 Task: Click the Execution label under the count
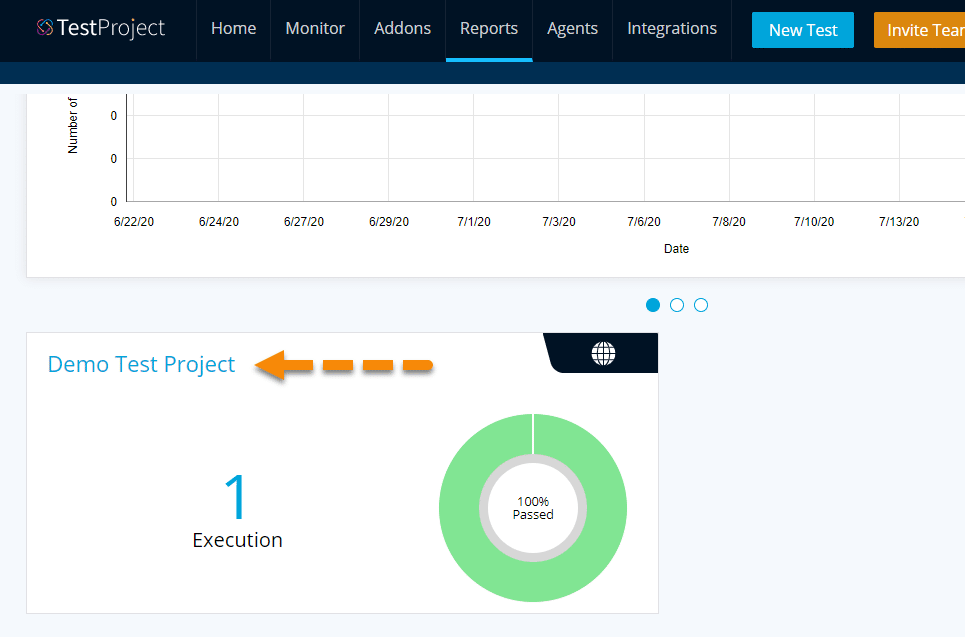tap(237, 540)
